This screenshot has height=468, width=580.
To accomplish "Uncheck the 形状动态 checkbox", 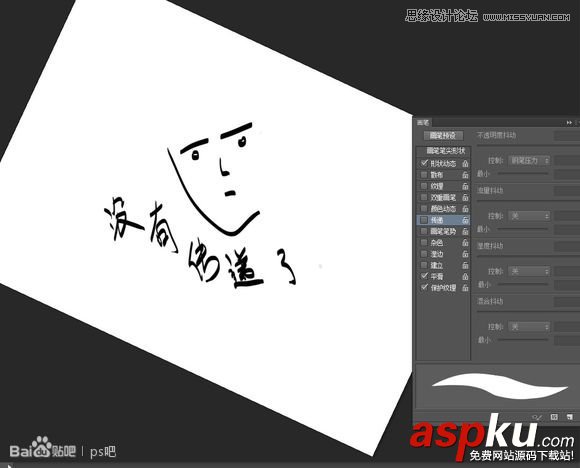I will click(x=424, y=163).
